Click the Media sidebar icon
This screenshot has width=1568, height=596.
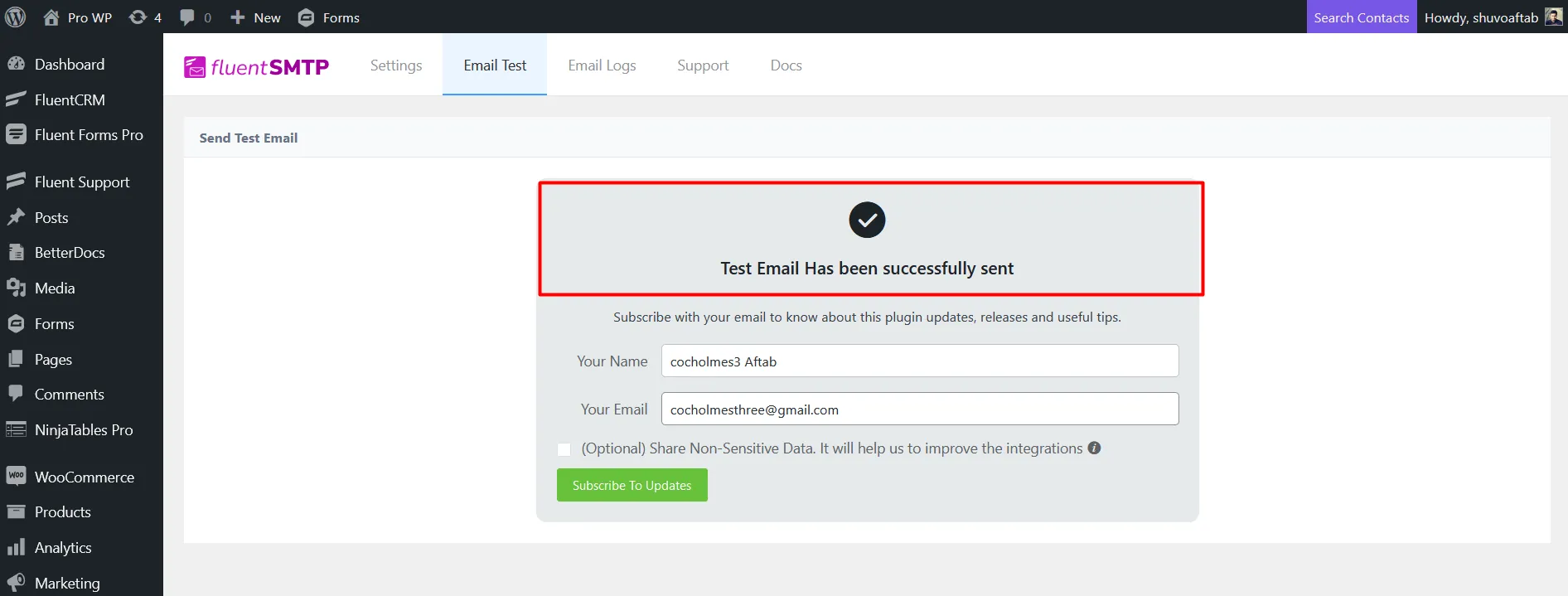[16, 288]
